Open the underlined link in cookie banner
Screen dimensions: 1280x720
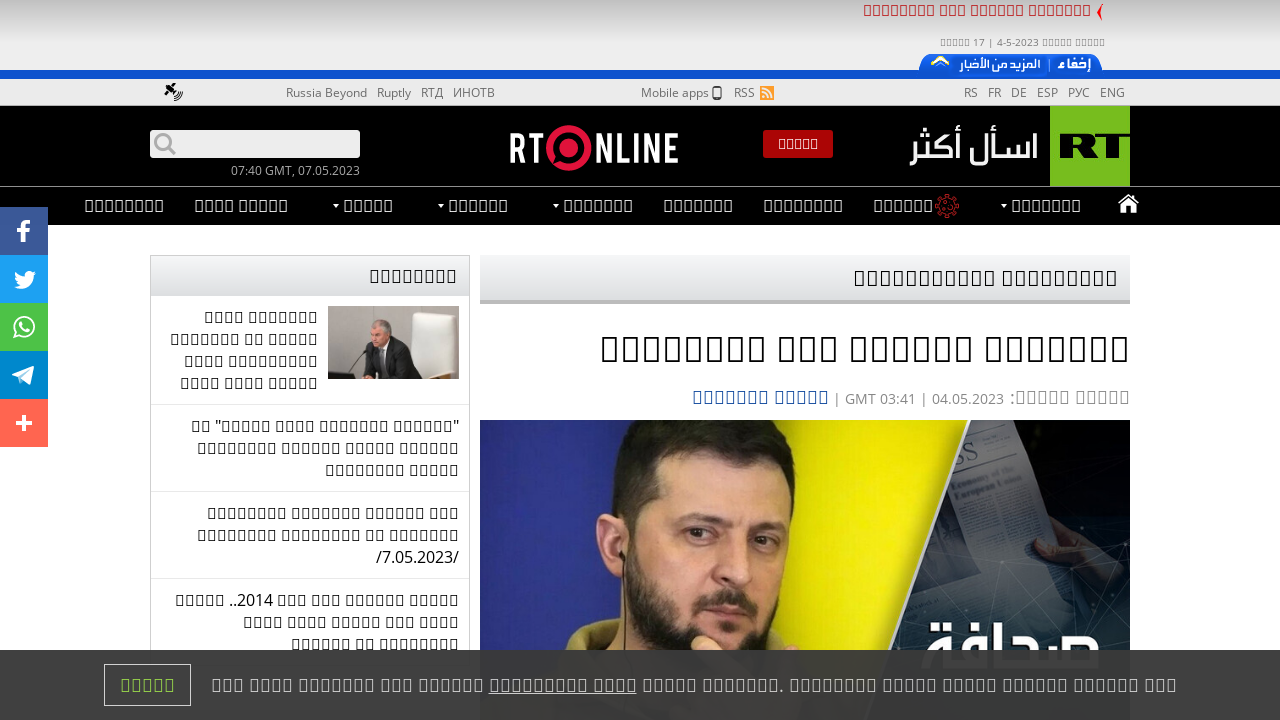[563, 685]
